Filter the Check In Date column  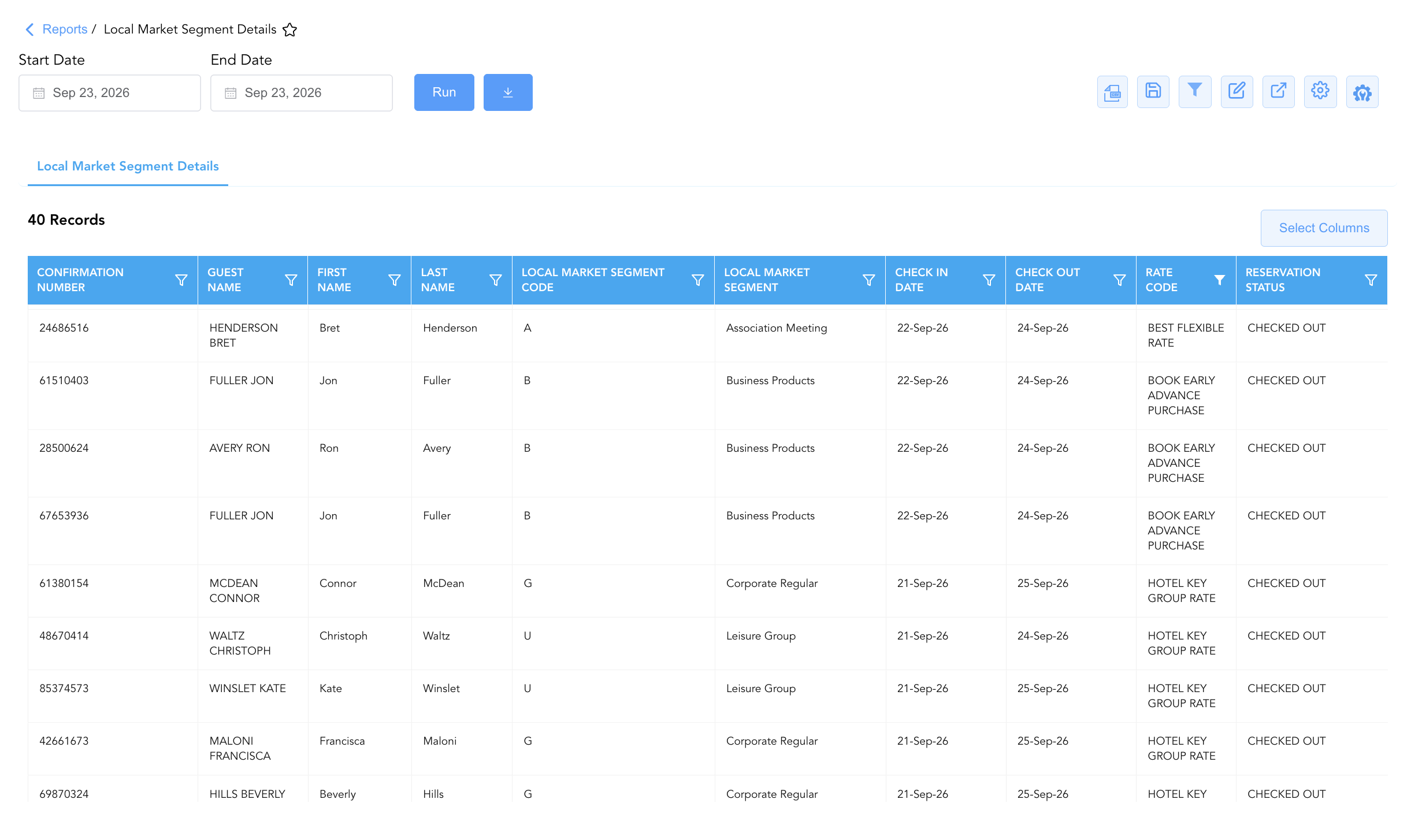coord(989,280)
